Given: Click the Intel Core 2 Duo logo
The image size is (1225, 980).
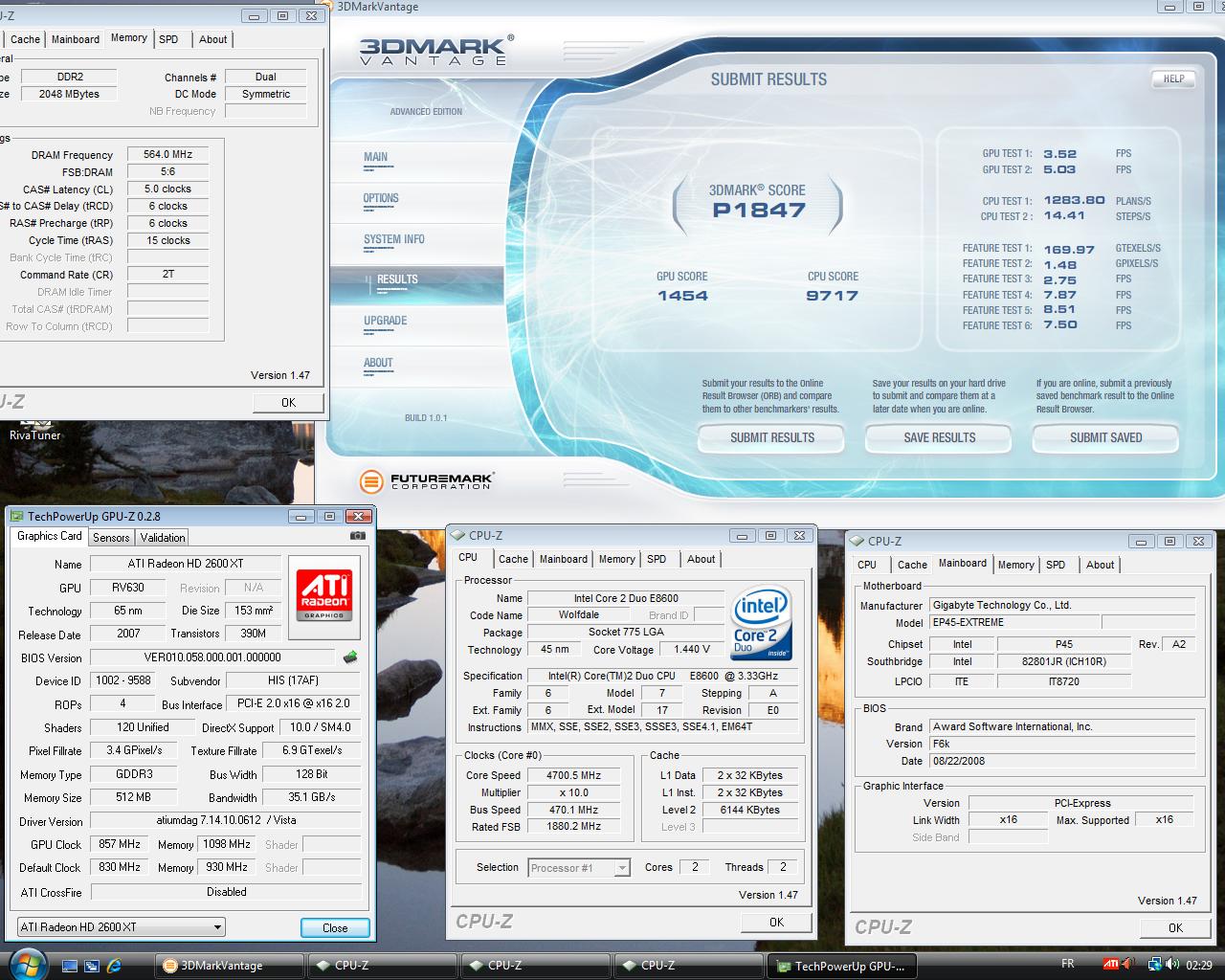Looking at the screenshot, I should [x=762, y=622].
